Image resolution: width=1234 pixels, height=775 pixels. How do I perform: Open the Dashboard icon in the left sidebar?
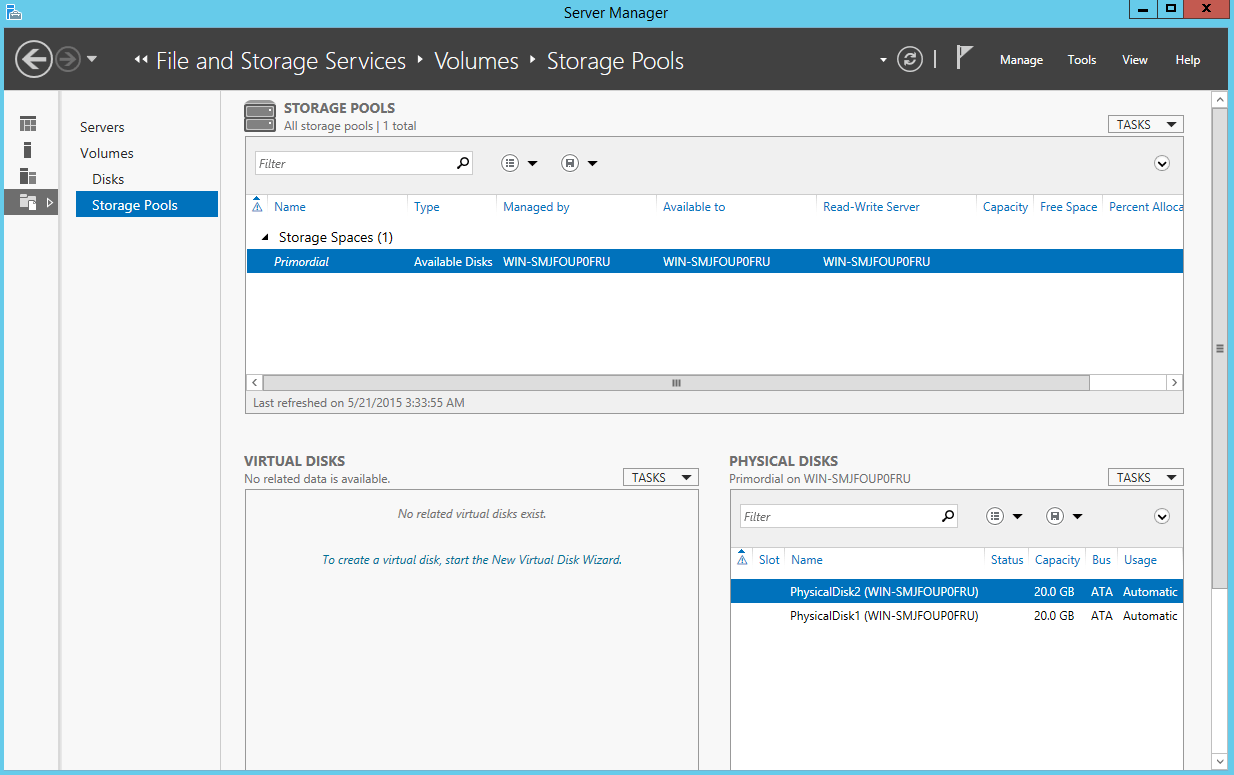tap(28, 124)
